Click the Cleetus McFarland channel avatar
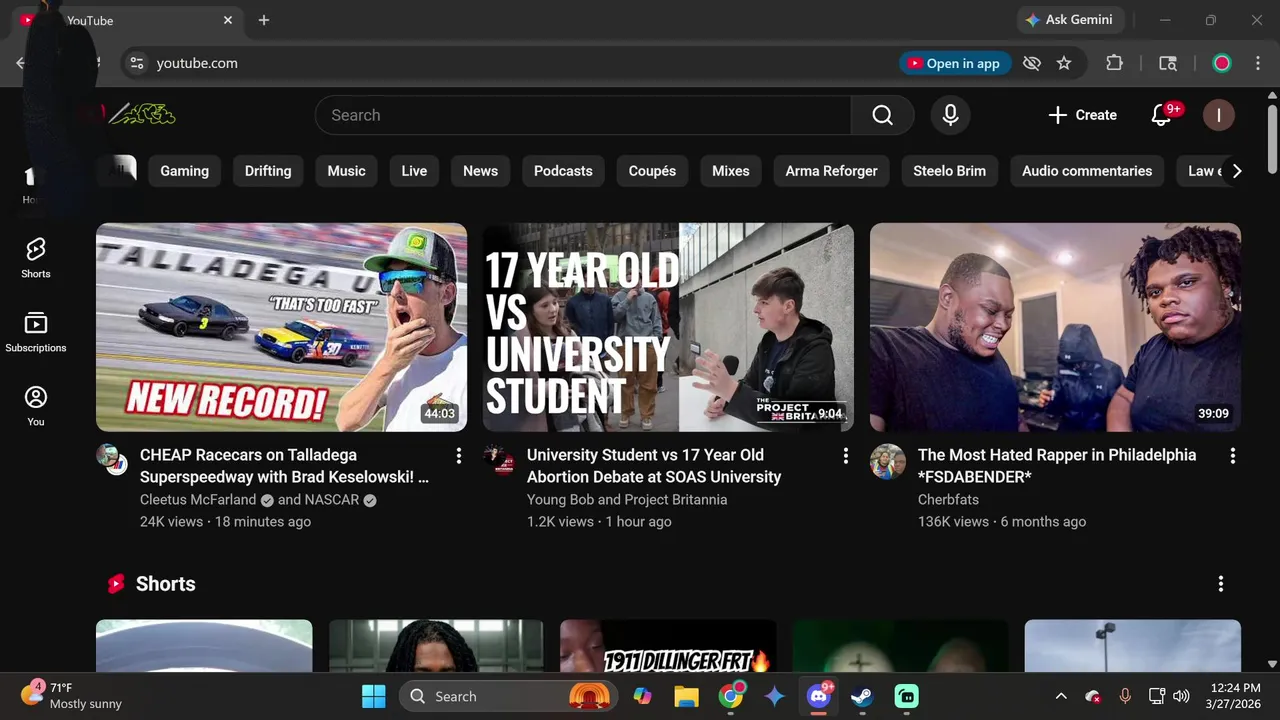The image size is (1280, 720). pos(112,459)
